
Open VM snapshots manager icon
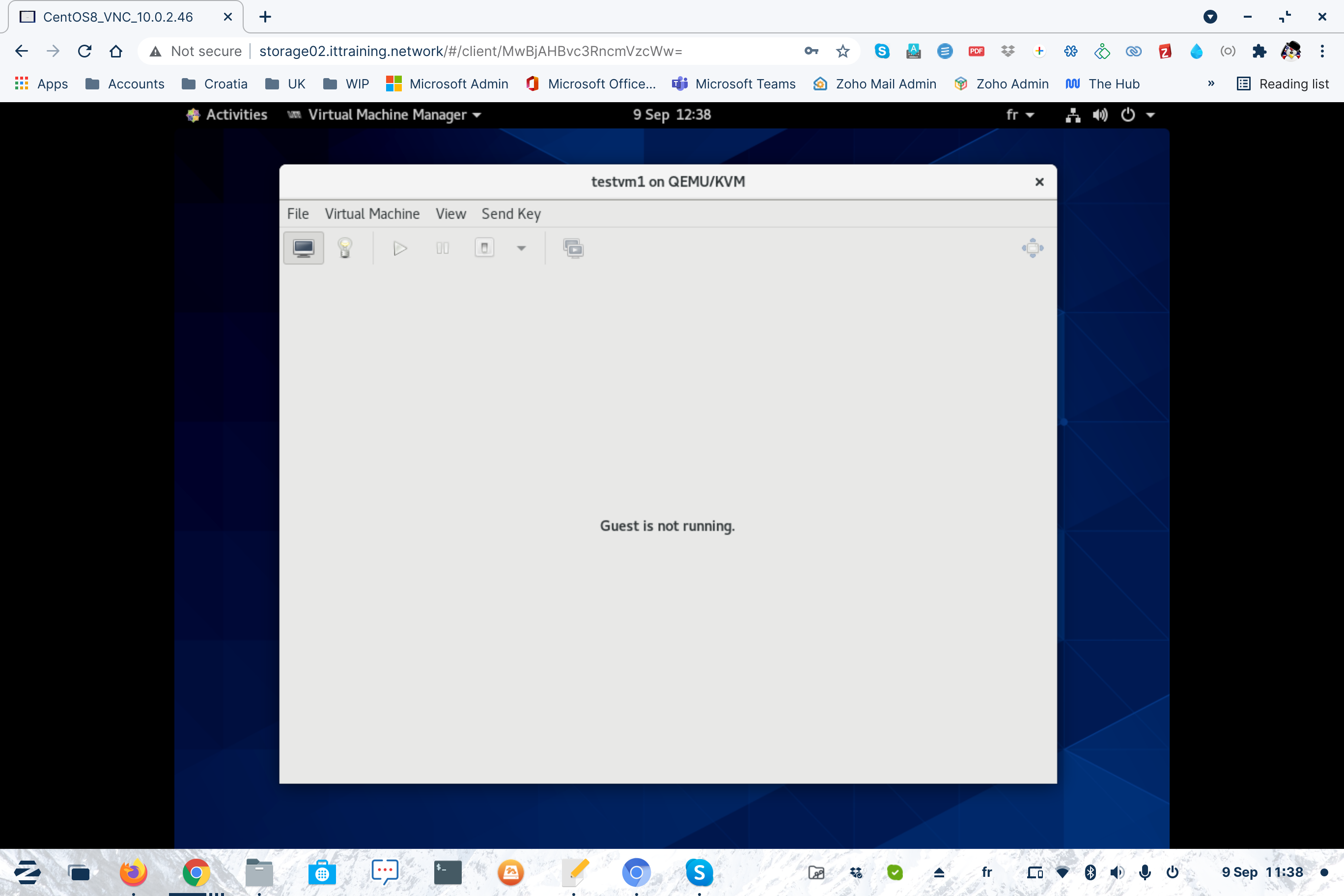tap(573, 248)
